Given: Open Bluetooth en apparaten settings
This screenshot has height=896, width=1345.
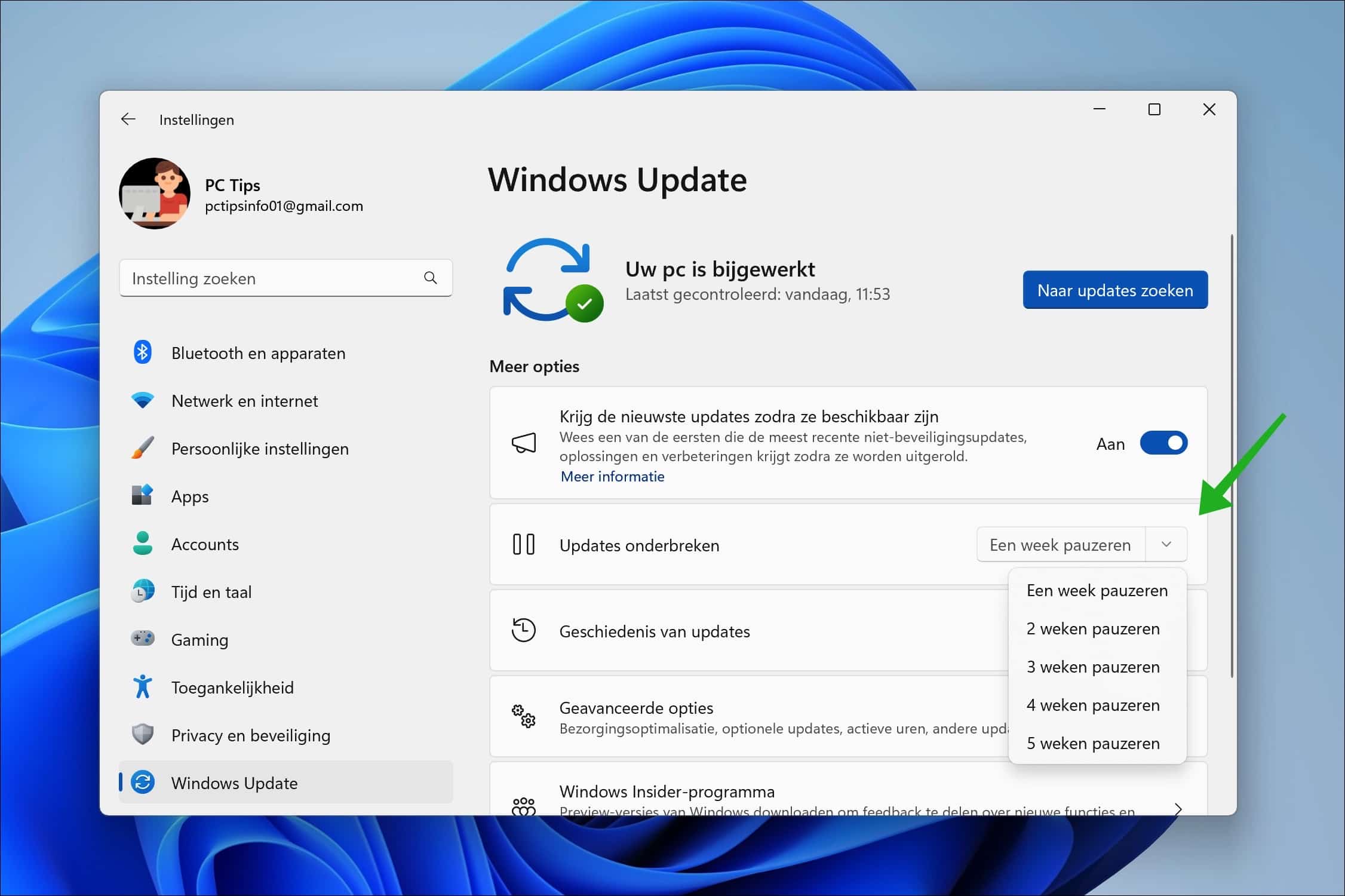Looking at the screenshot, I should pyautogui.click(x=285, y=353).
